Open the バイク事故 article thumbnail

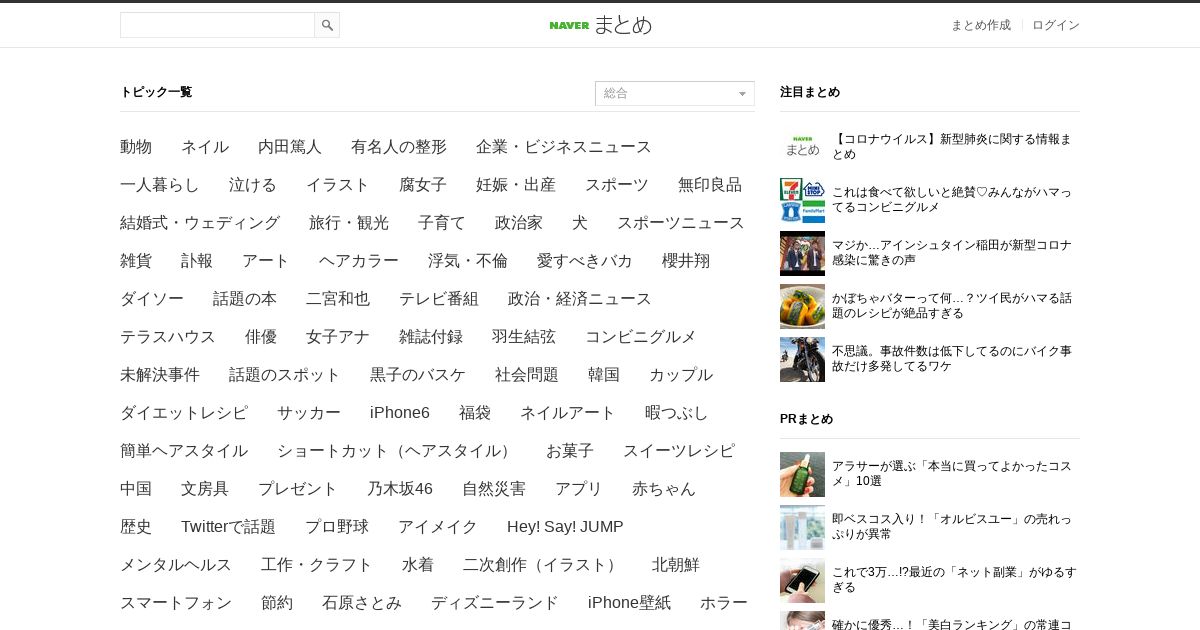point(802,359)
